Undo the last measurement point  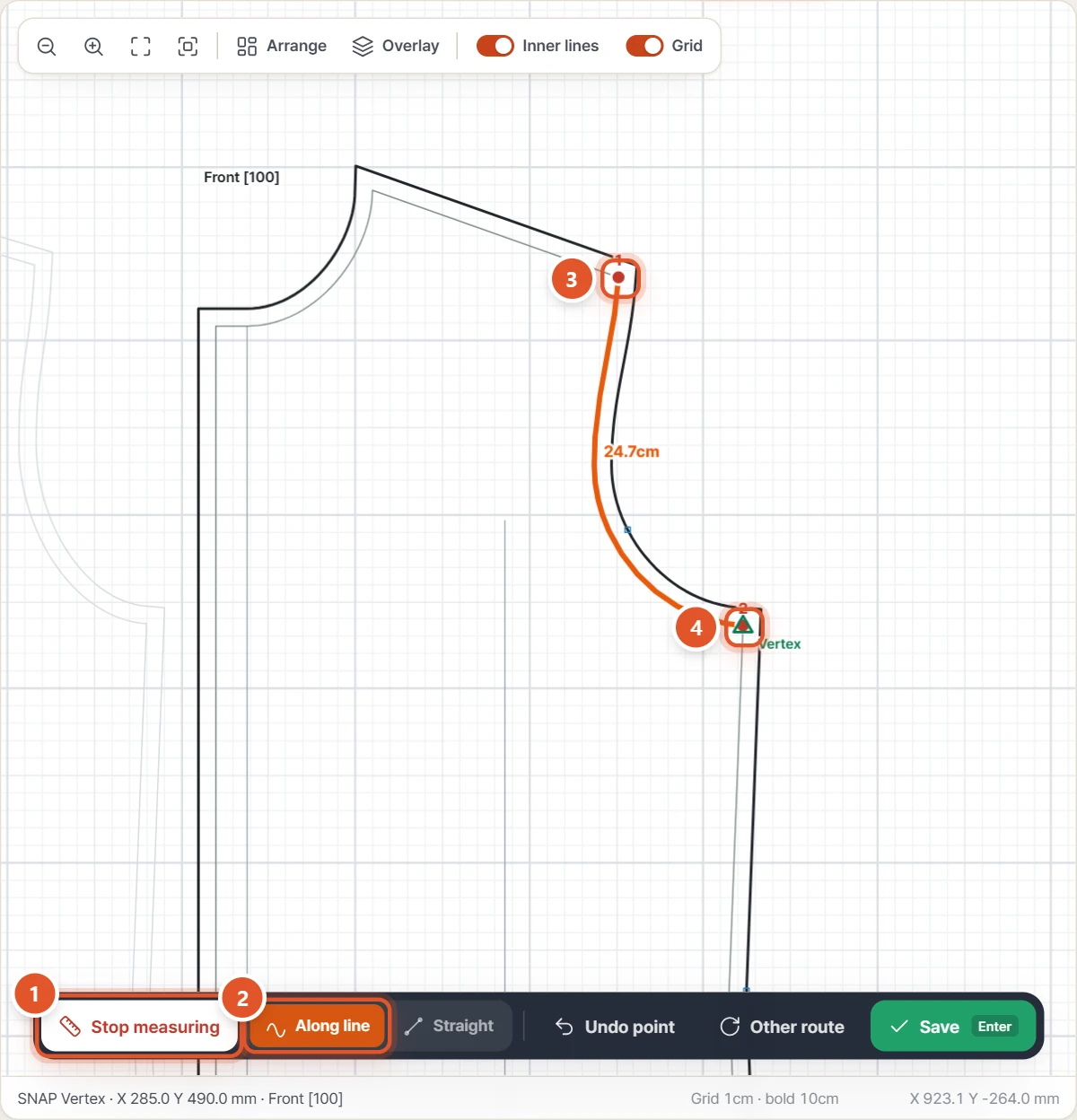pos(615,1027)
